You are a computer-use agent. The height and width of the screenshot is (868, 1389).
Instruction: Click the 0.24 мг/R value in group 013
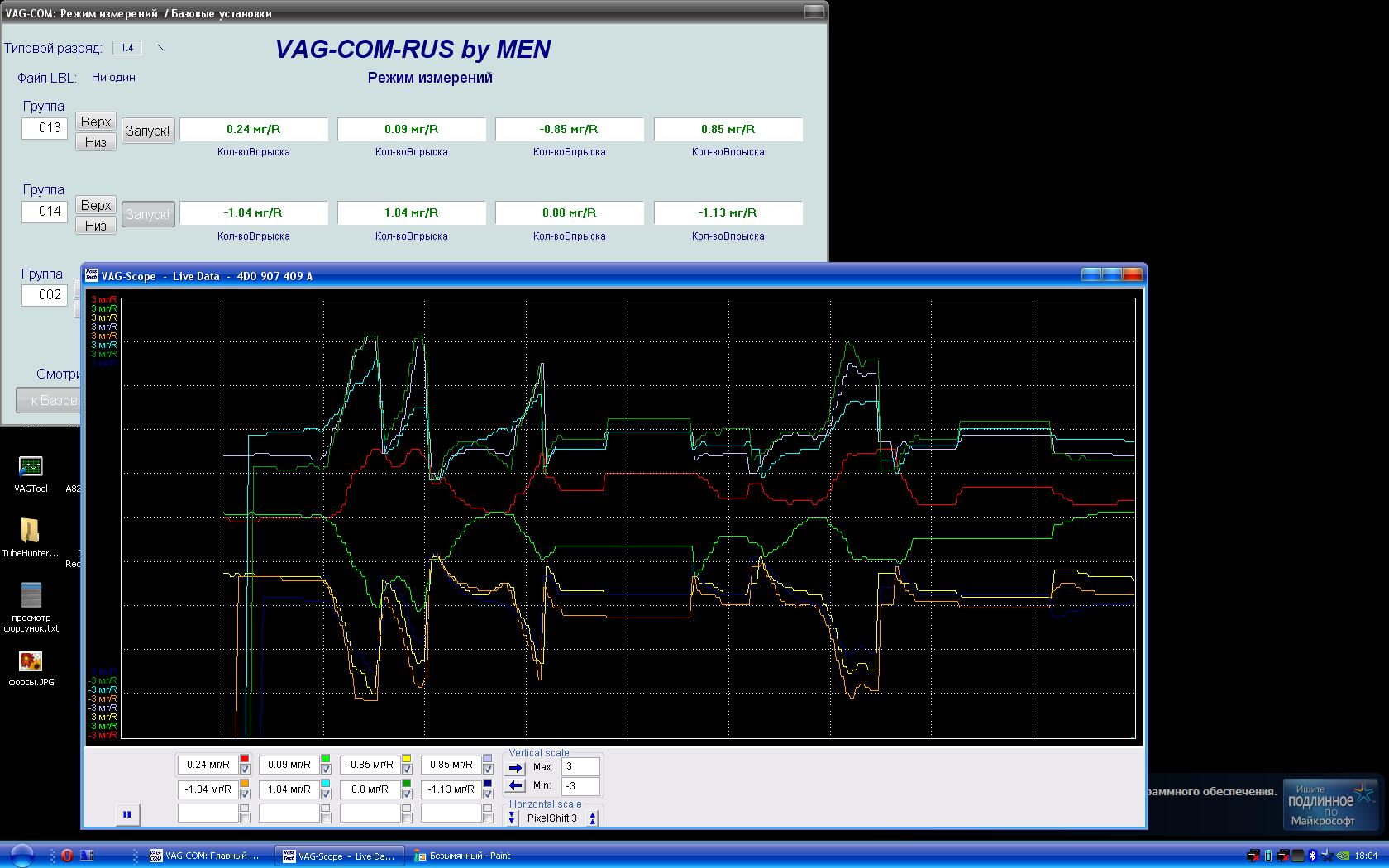pyautogui.click(x=254, y=129)
